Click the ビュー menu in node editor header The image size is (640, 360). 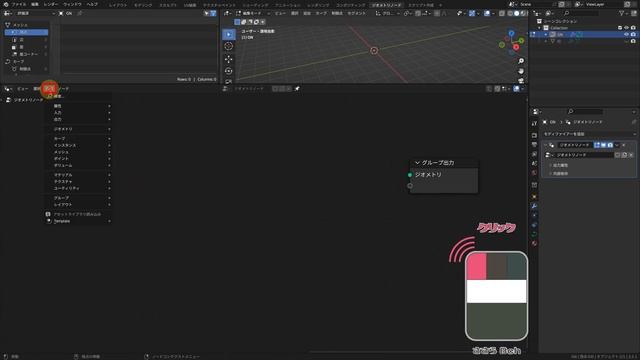[22, 89]
